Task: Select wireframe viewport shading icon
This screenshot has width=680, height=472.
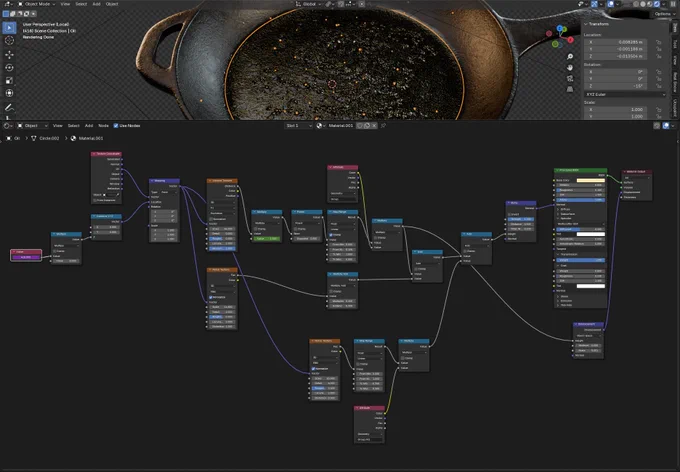Action: 636,4
